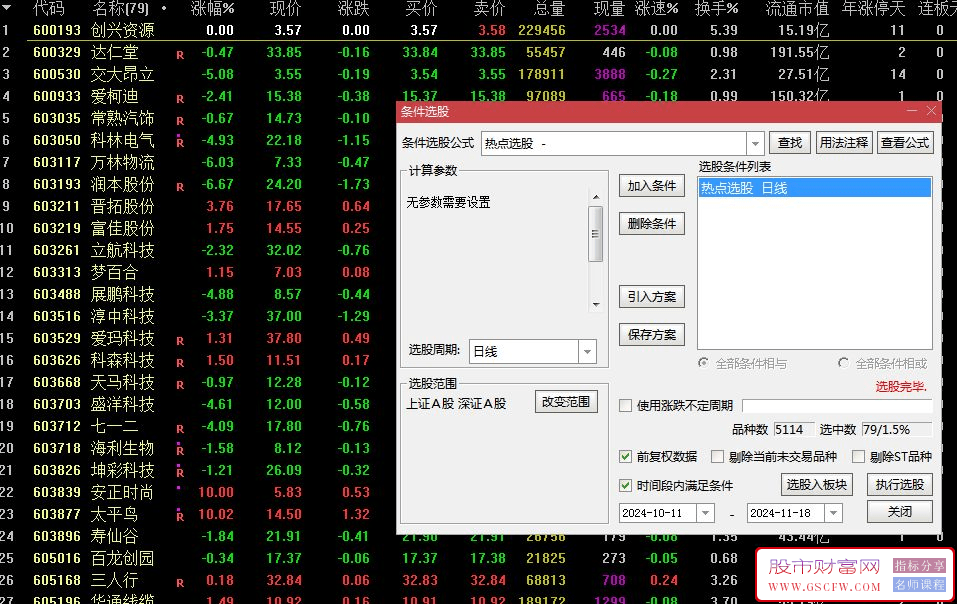
Task: Click the parameter list scrollbar thumb
Action: (596, 234)
